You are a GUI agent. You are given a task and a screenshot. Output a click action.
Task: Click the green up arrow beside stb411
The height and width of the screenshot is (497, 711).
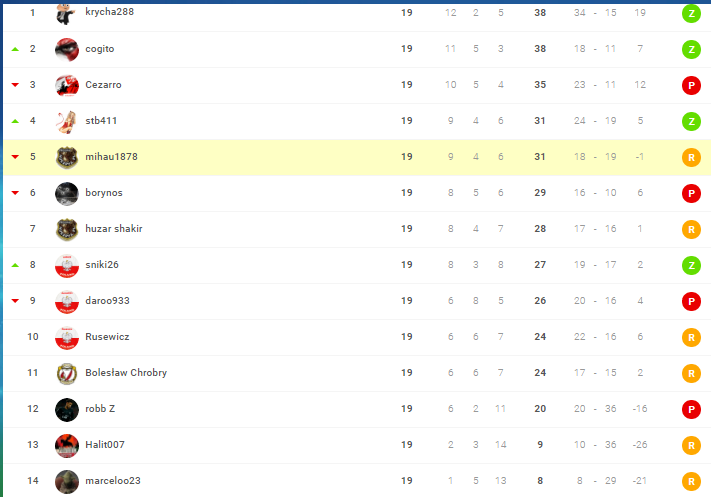[x=15, y=121]
